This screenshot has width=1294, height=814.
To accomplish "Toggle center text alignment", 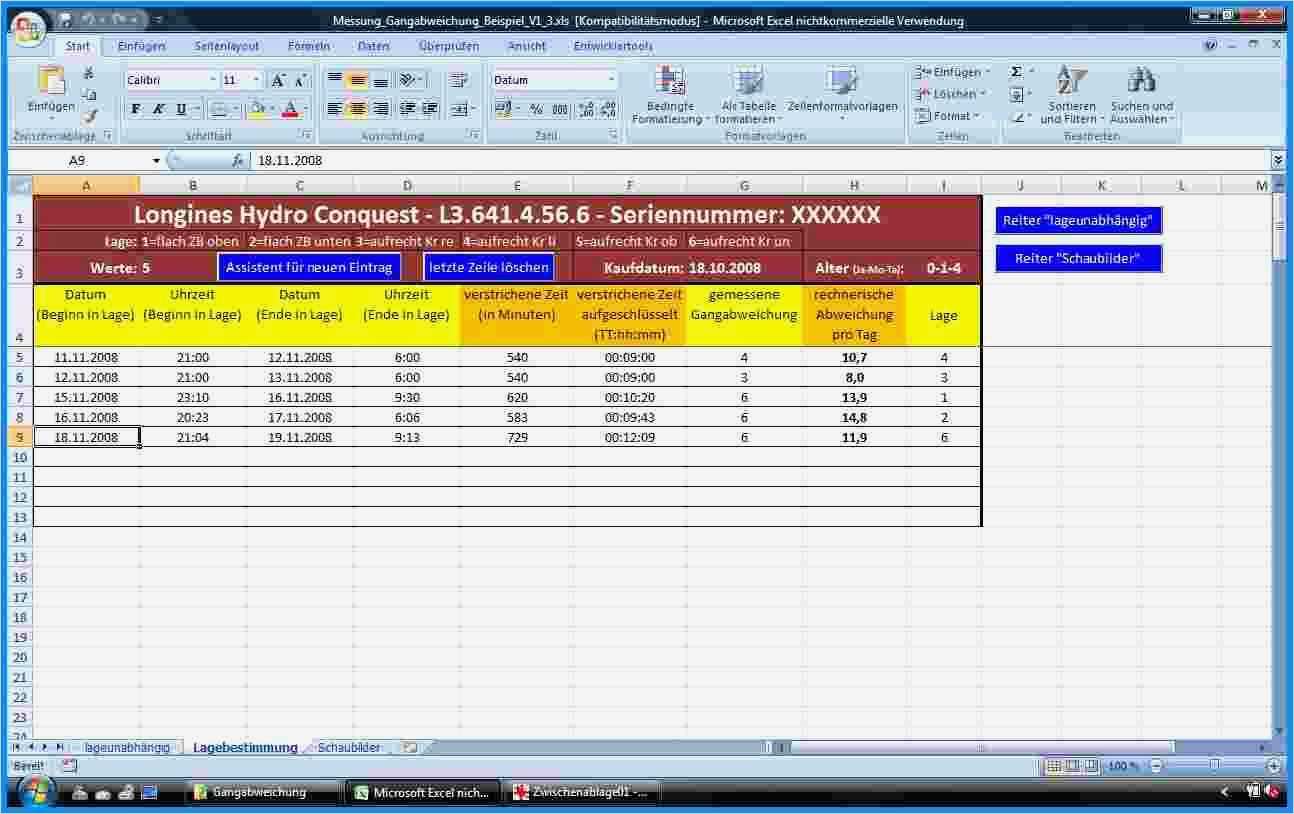I will tap(357, 108).
